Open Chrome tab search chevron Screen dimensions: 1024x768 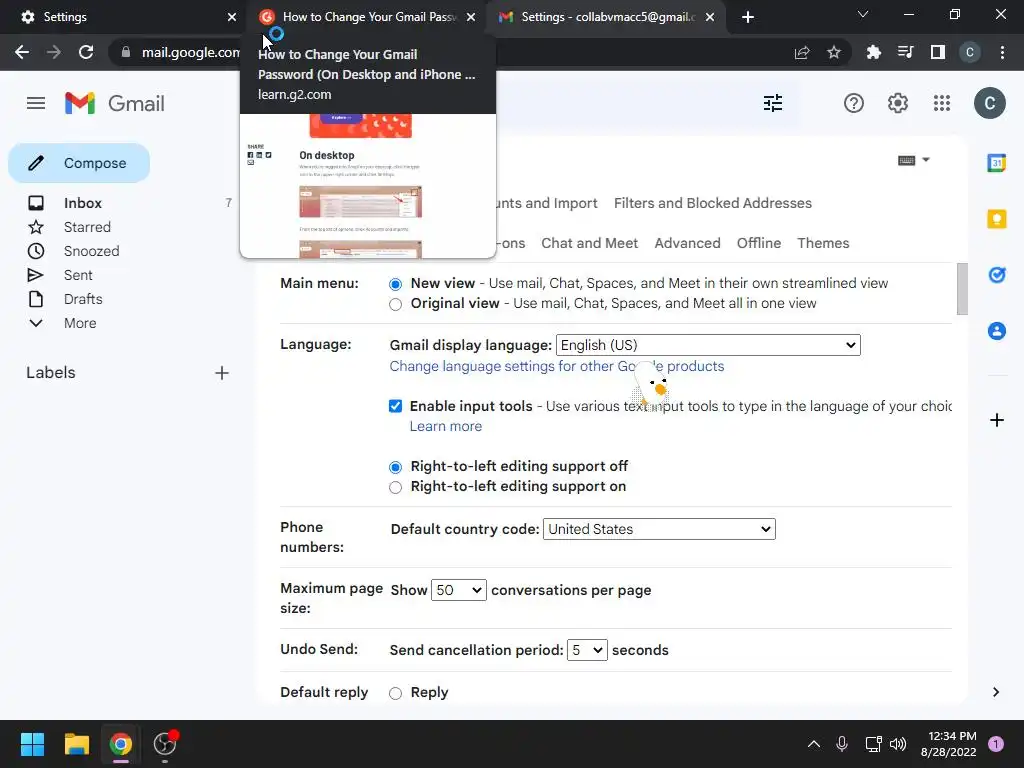coord(863,14)
